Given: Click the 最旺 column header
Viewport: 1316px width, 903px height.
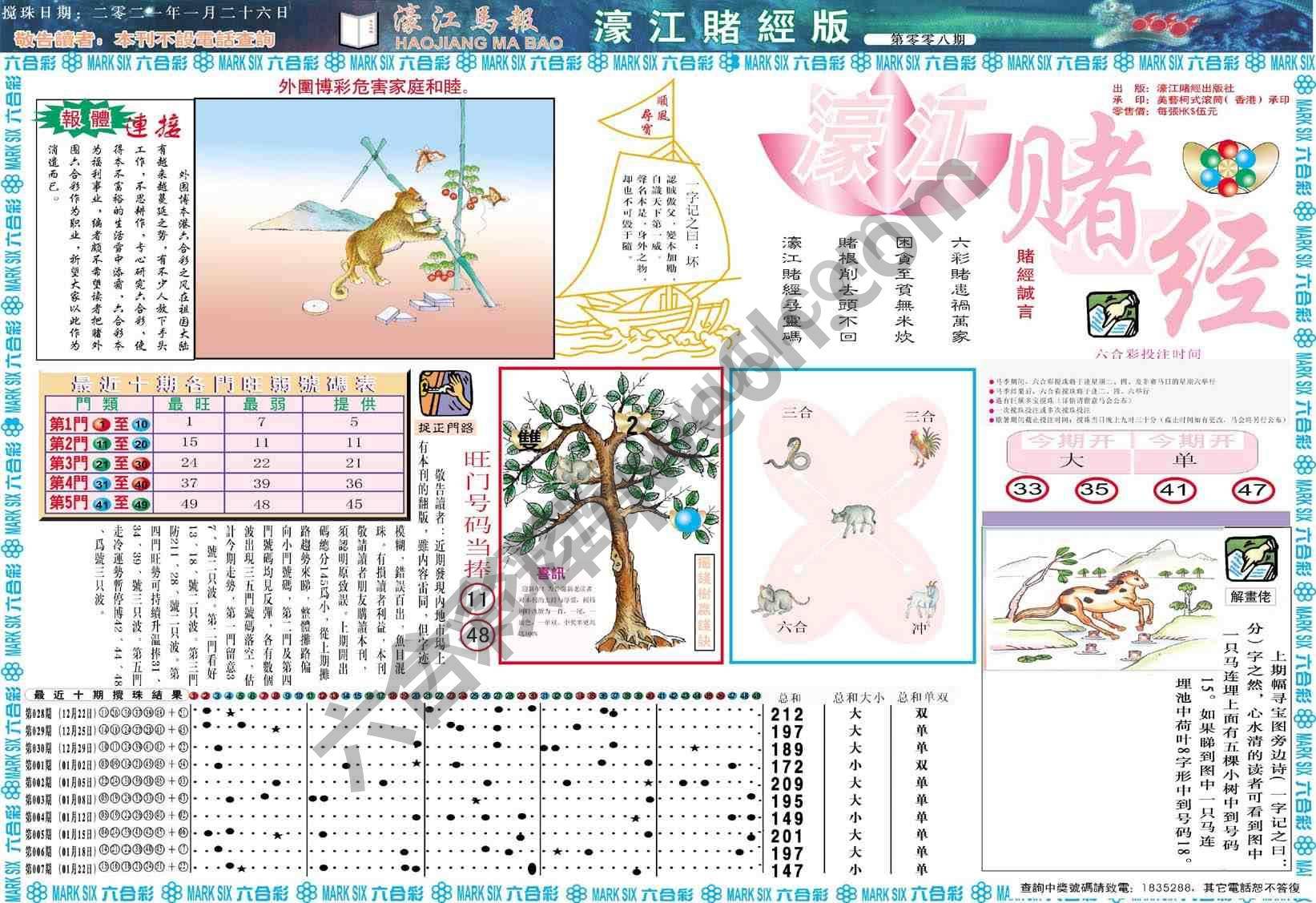Looking at the screenshot, I should tap(189, 405).
